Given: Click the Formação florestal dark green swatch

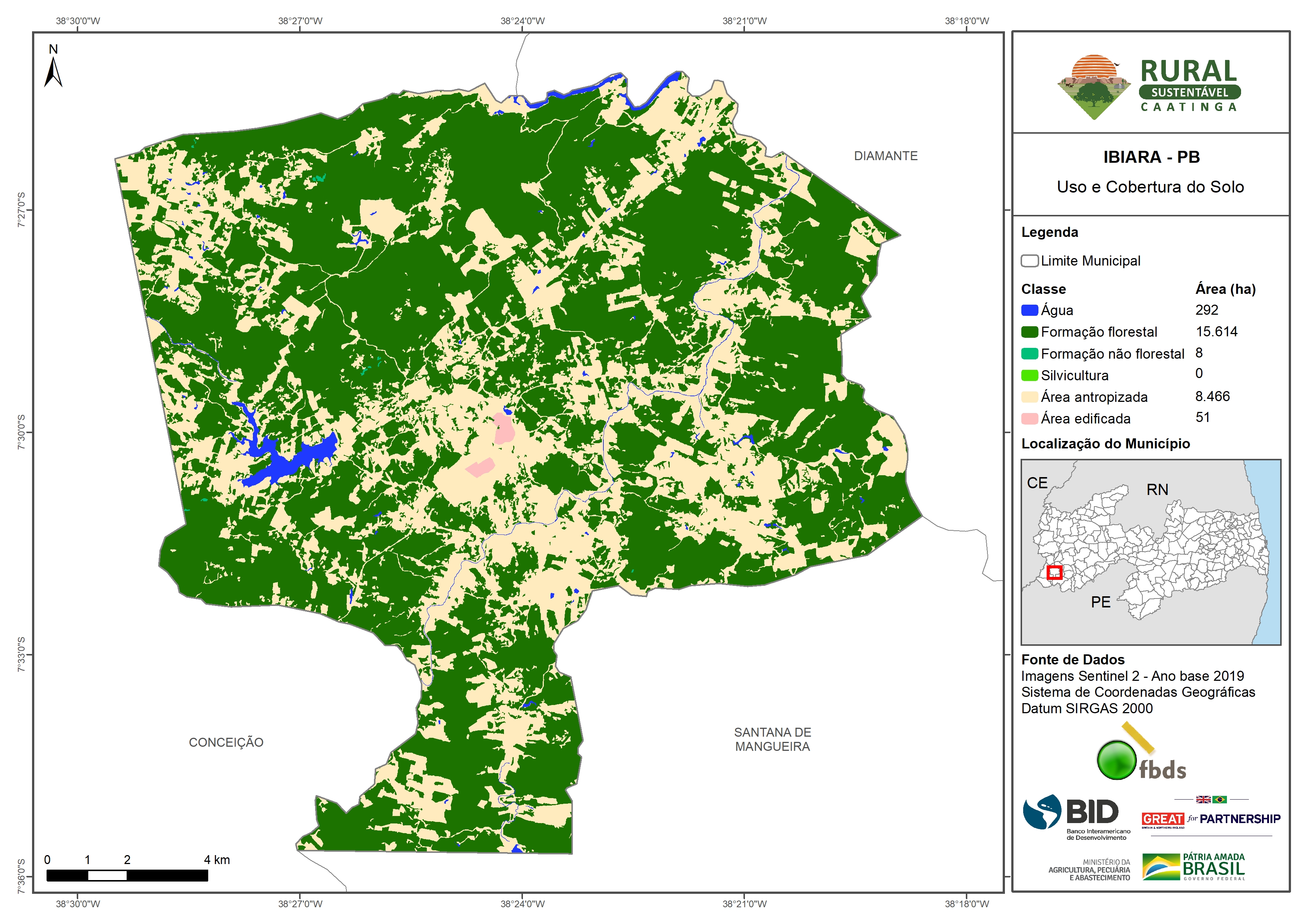Looking at the screenshot, I should pyautogui.click(x=1029, y=332).
